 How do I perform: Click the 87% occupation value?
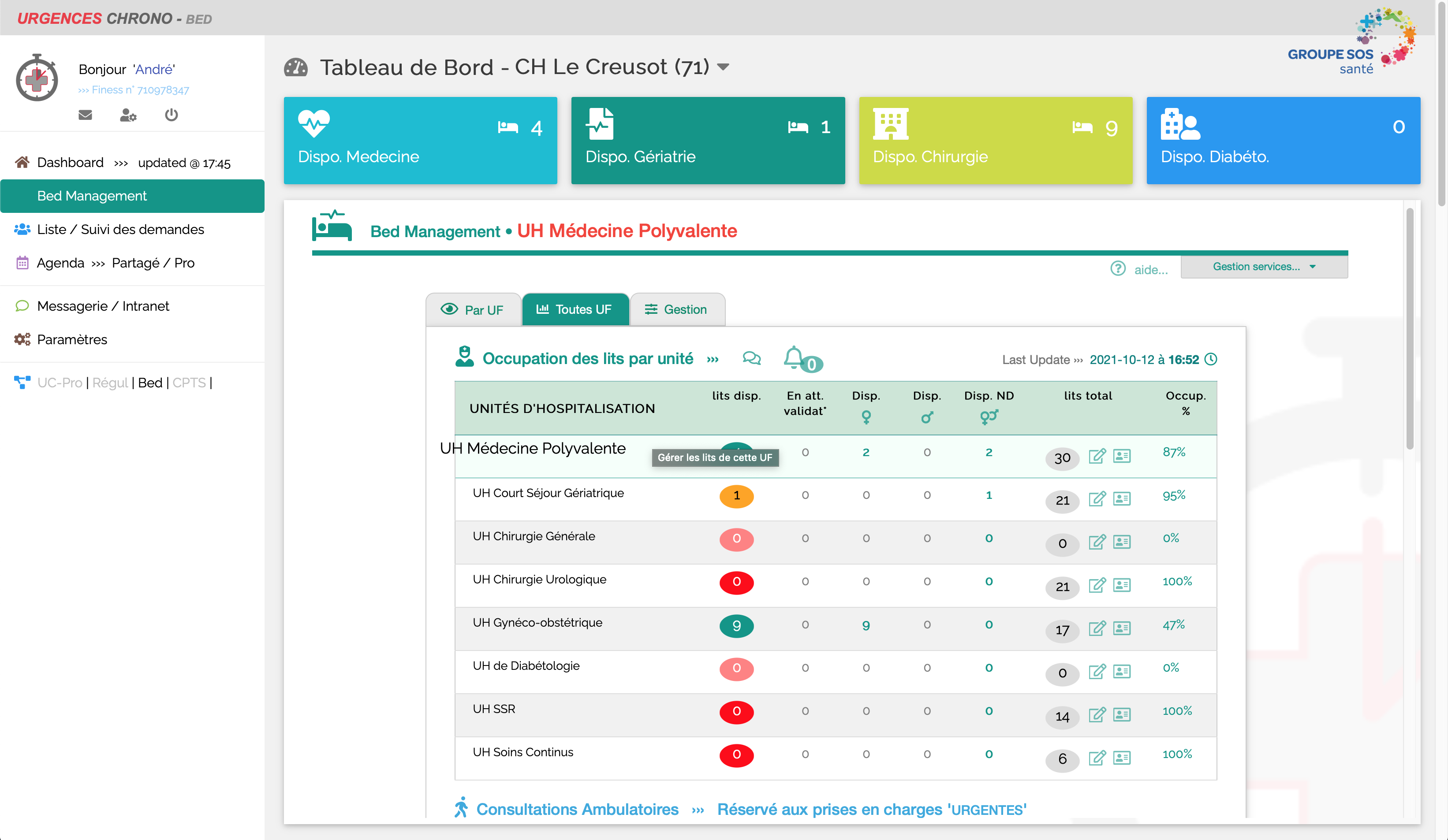click(x=1174, y=452)
